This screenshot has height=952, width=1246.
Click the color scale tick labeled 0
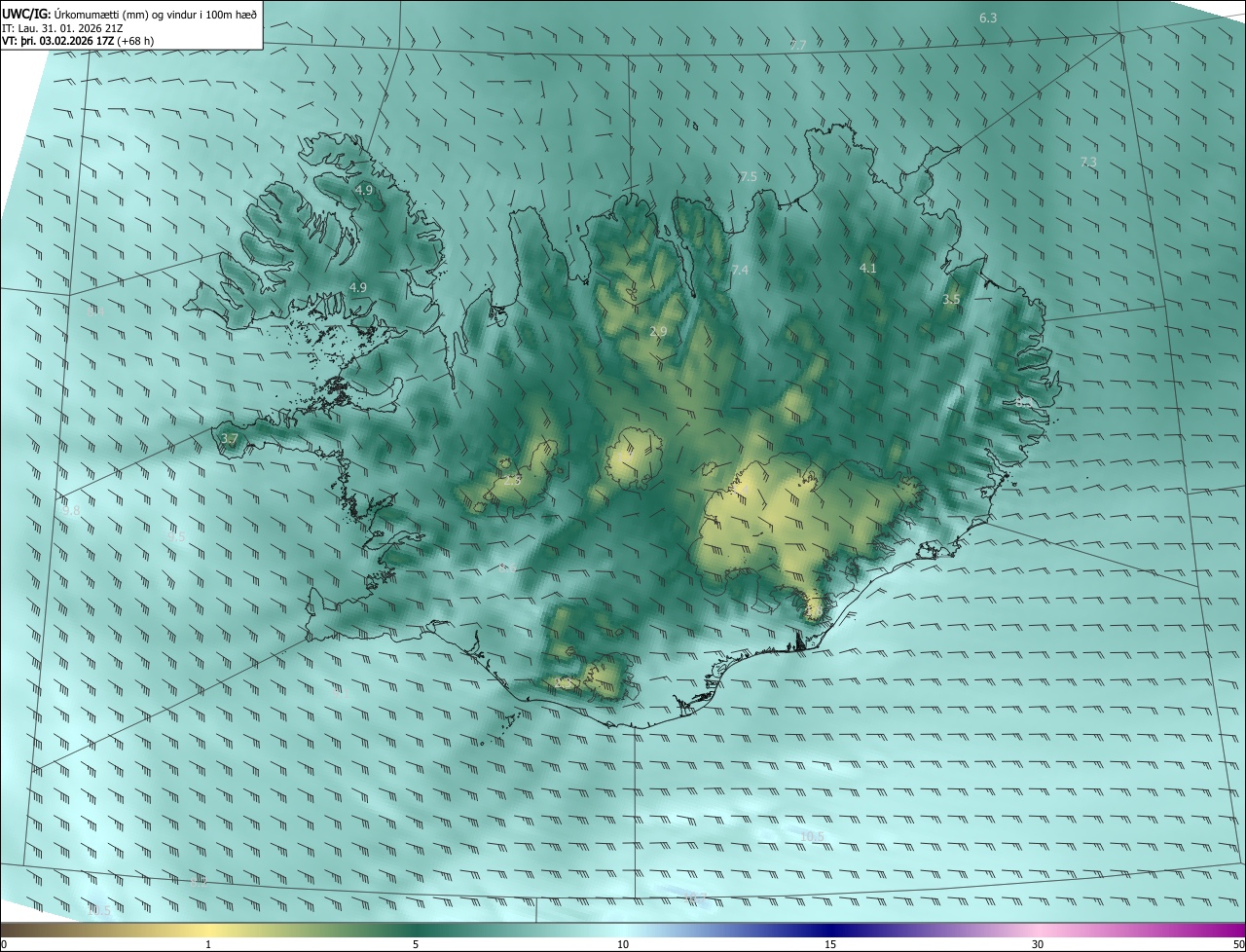coord(4,944)
